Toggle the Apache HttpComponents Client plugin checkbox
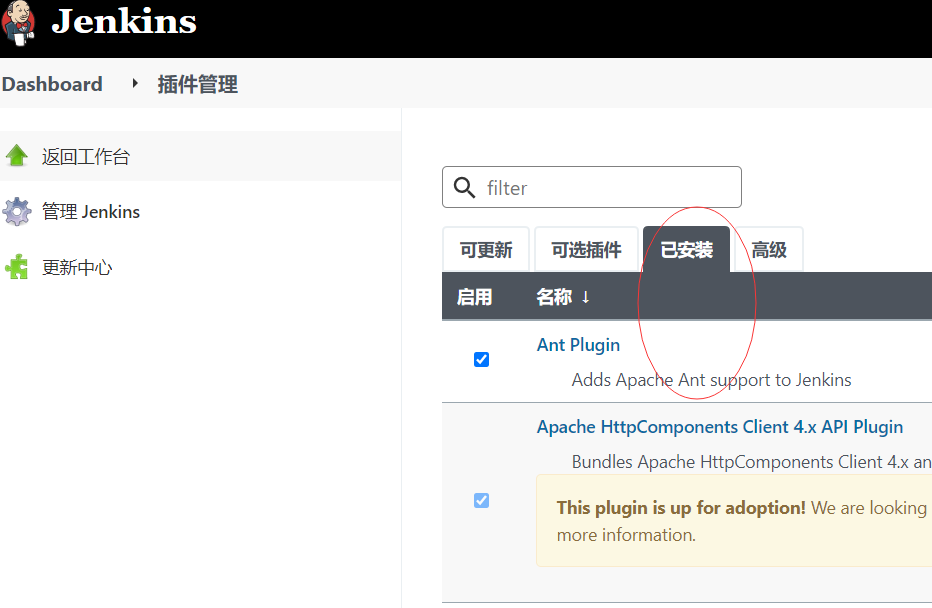The width and height of the screenshot is (932, 608). [481, 500]
